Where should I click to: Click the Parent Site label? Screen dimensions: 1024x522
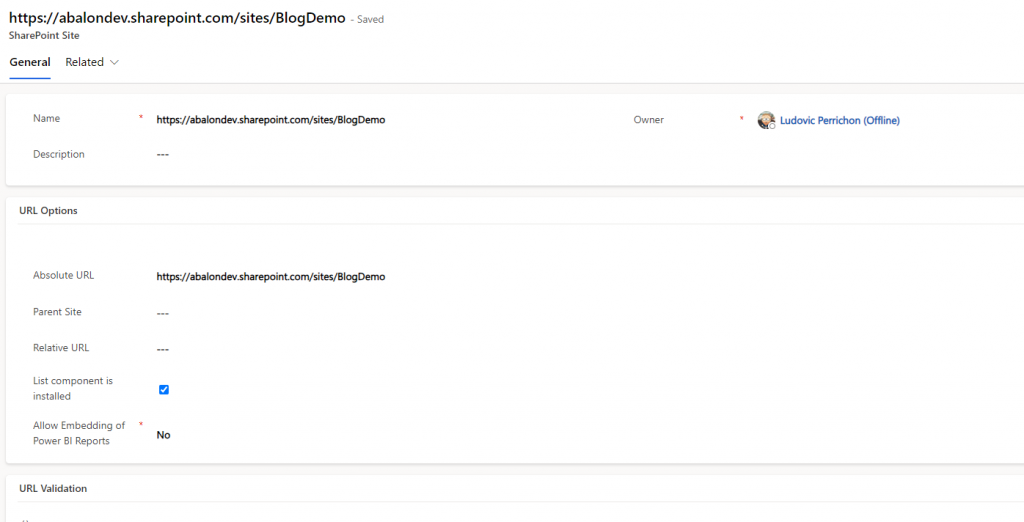57,312
